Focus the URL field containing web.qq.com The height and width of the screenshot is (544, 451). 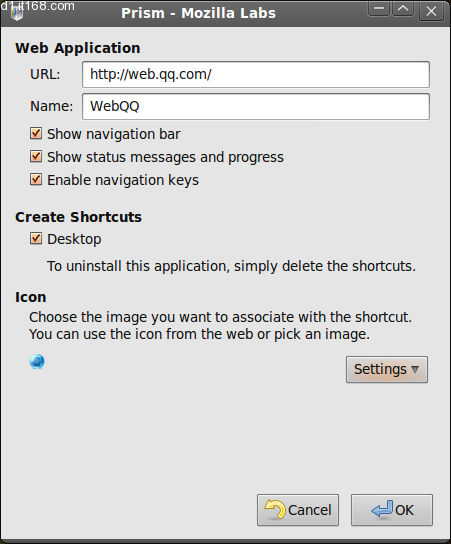coord(256,75)
